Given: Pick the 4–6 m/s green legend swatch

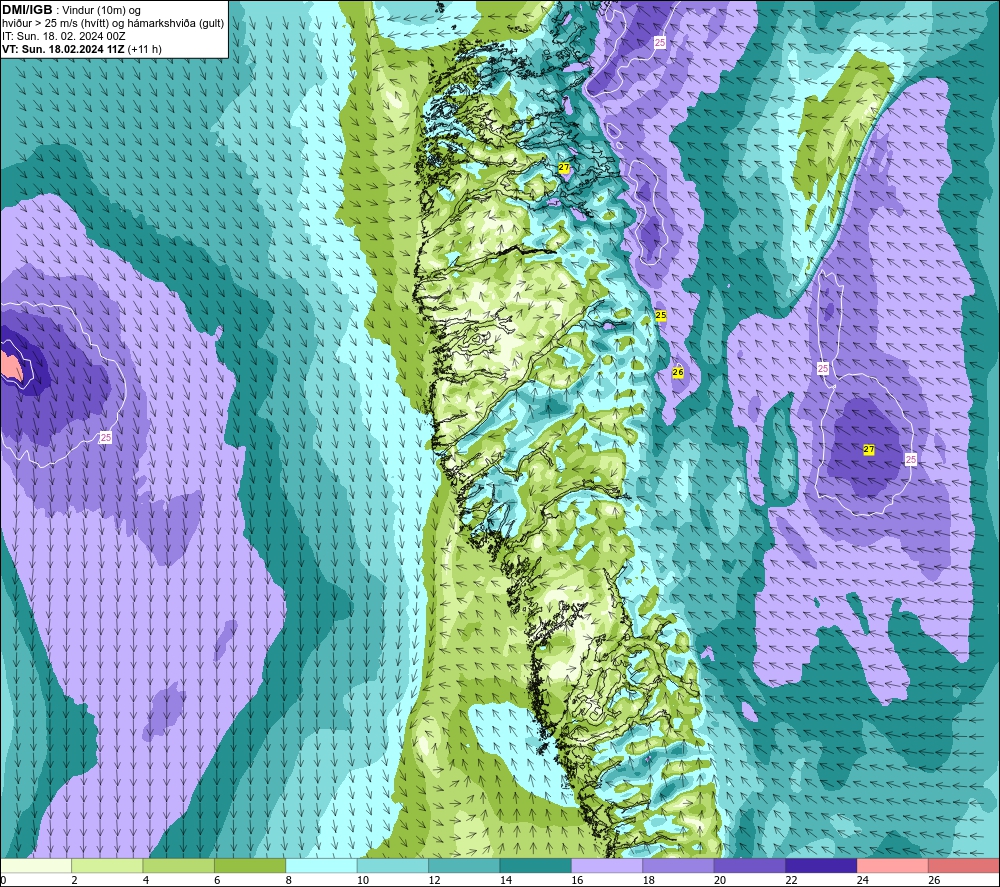Looking at the screenshot, I should (x=179, y=866).
